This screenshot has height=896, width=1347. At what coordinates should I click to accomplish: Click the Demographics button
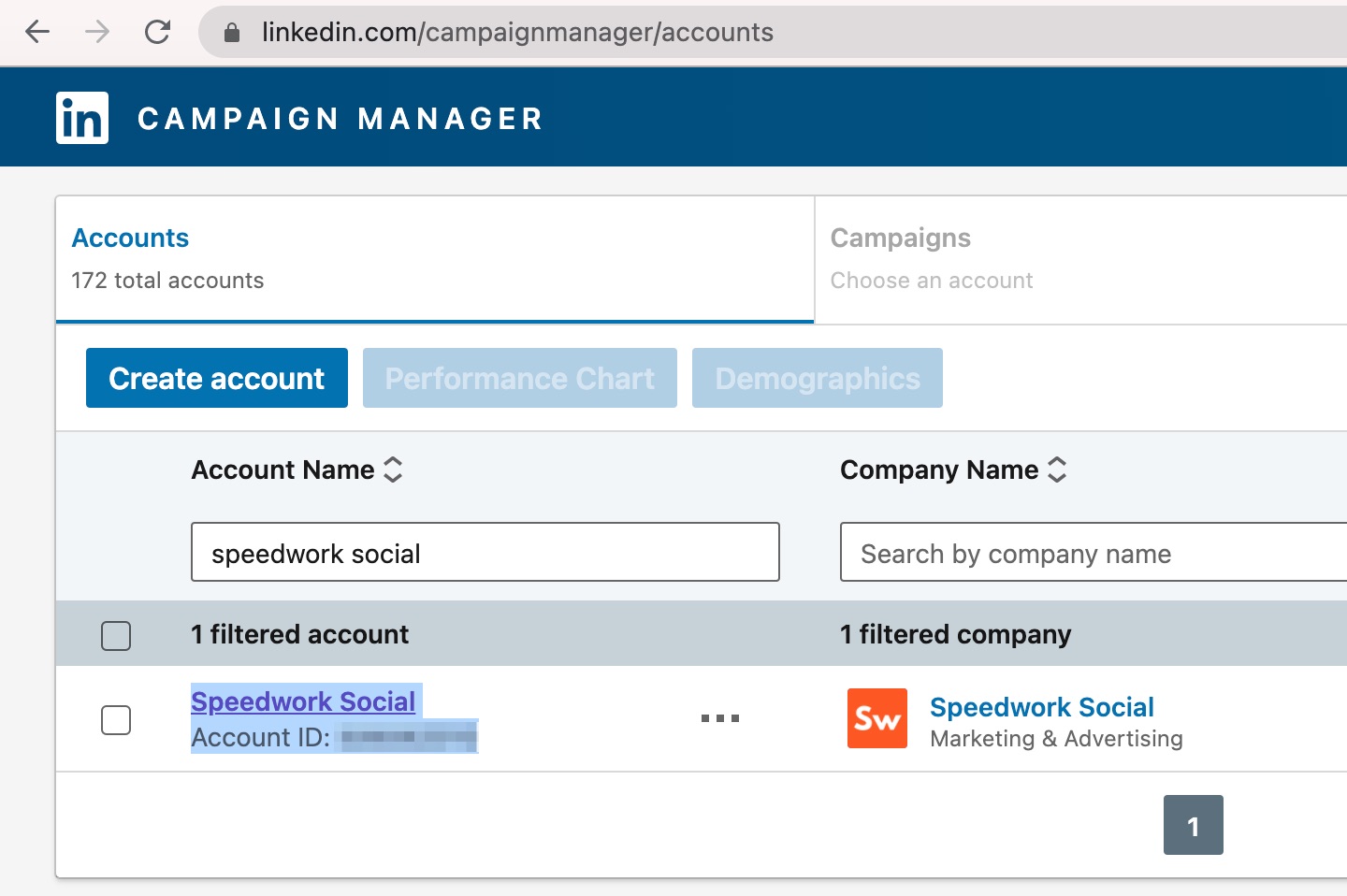click(818, 378)
